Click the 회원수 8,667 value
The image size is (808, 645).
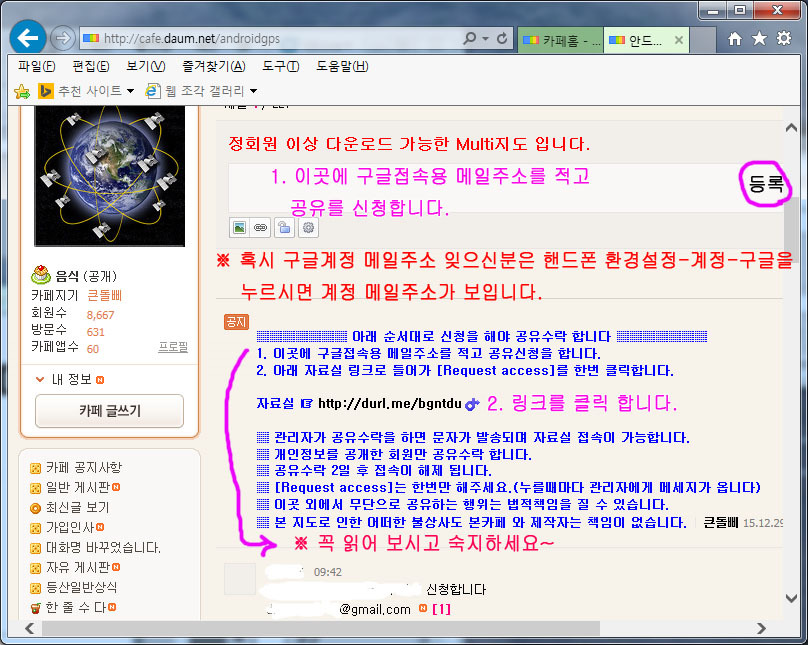(100, 315)
